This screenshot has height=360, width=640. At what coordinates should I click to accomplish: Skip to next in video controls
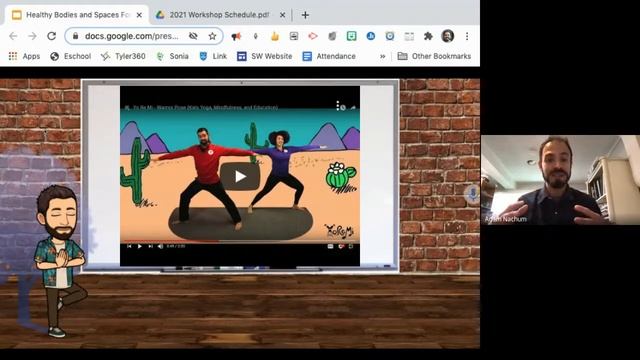pyautogui.click(x=150, y=246)
